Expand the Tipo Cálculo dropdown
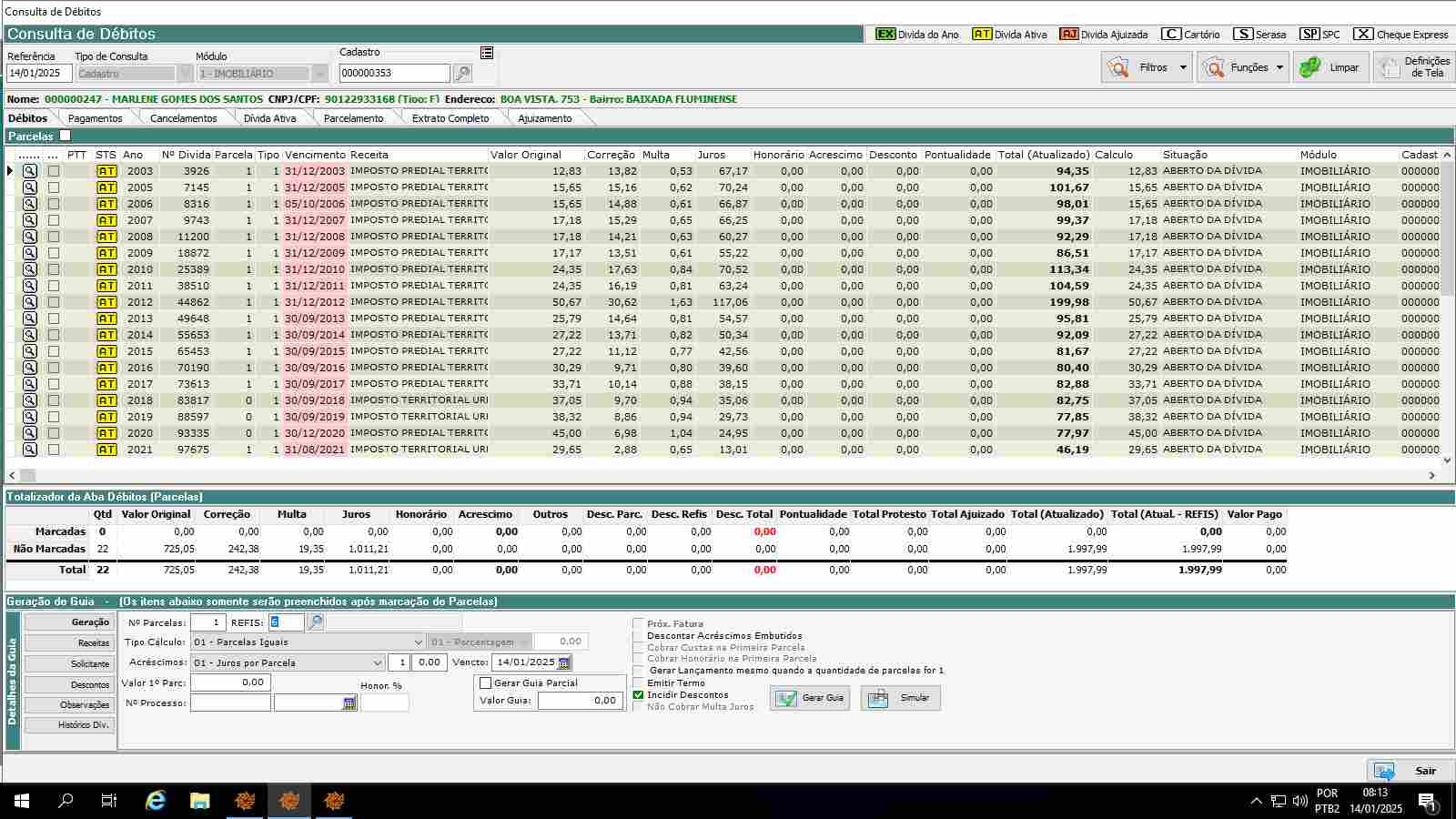The width and height of the screenshot is (1456, 819). 418,642
